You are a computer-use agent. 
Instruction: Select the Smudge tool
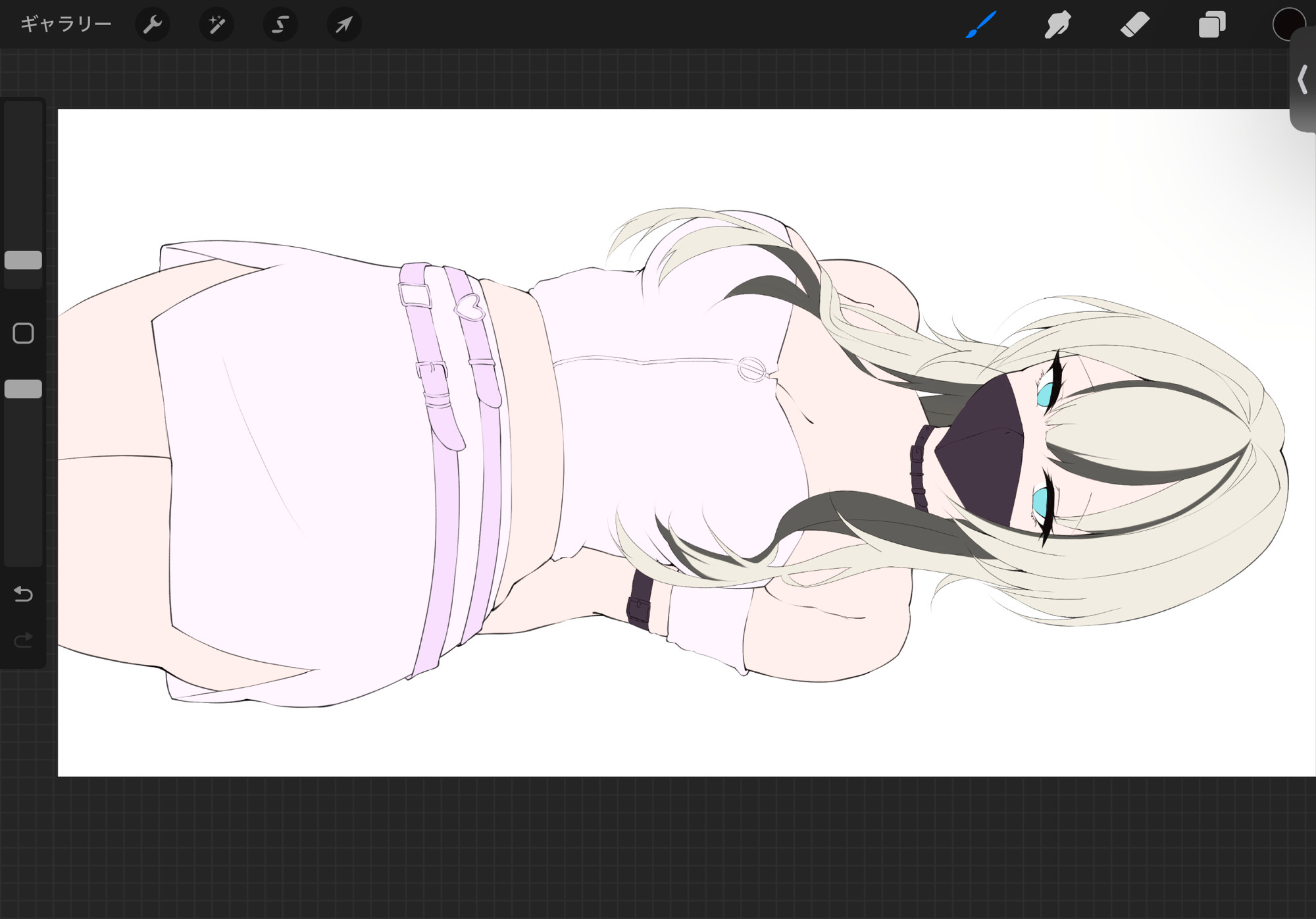tap(1058, 24)
